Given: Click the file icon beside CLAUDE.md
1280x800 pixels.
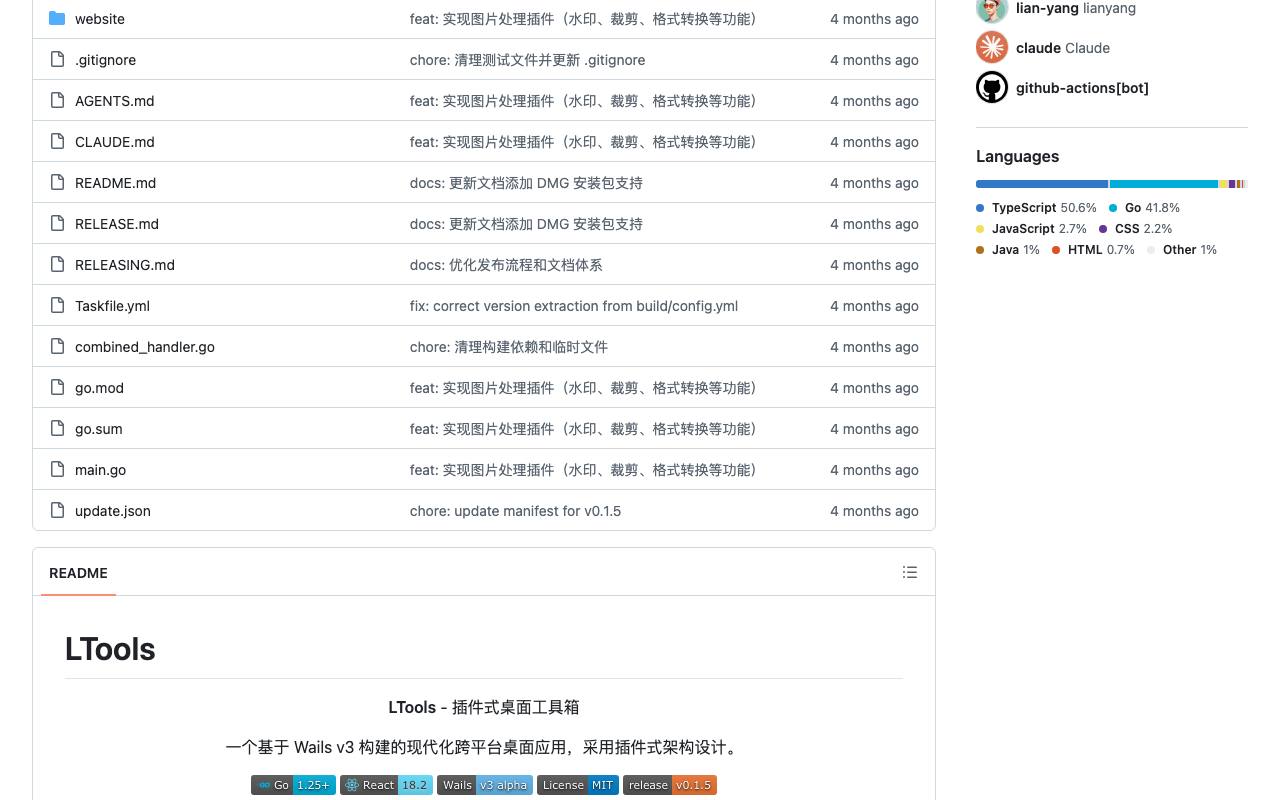Looking at the screenshot, I should 57,142.
